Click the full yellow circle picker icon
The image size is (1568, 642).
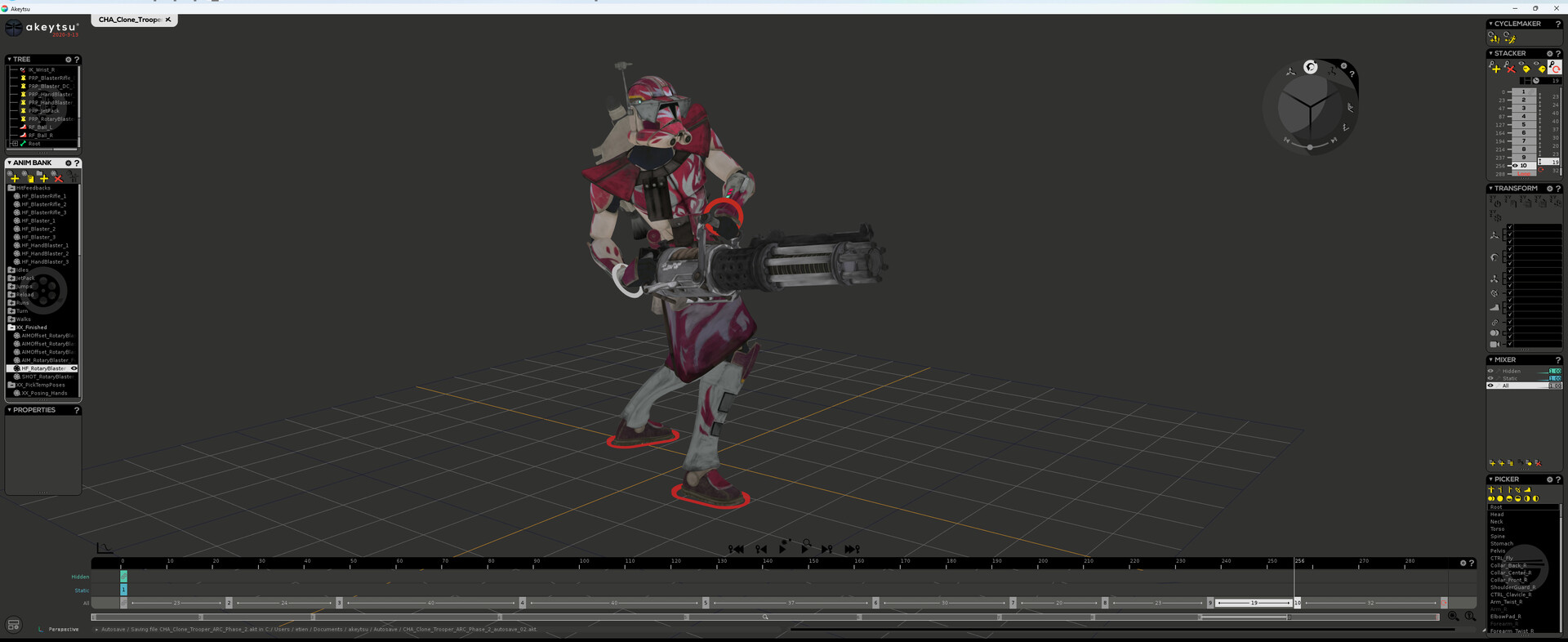pyautogui.click(x=1500, y=498)
